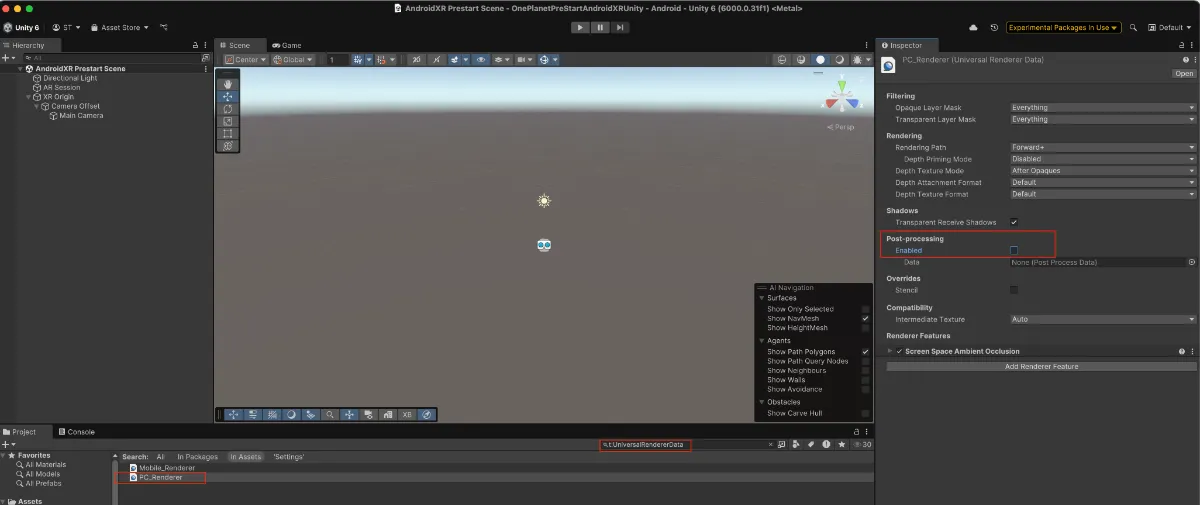The image size is (1200, 505).
Task: Expand Screen Space Ambient Occlusion foldout
Action: 890,352
